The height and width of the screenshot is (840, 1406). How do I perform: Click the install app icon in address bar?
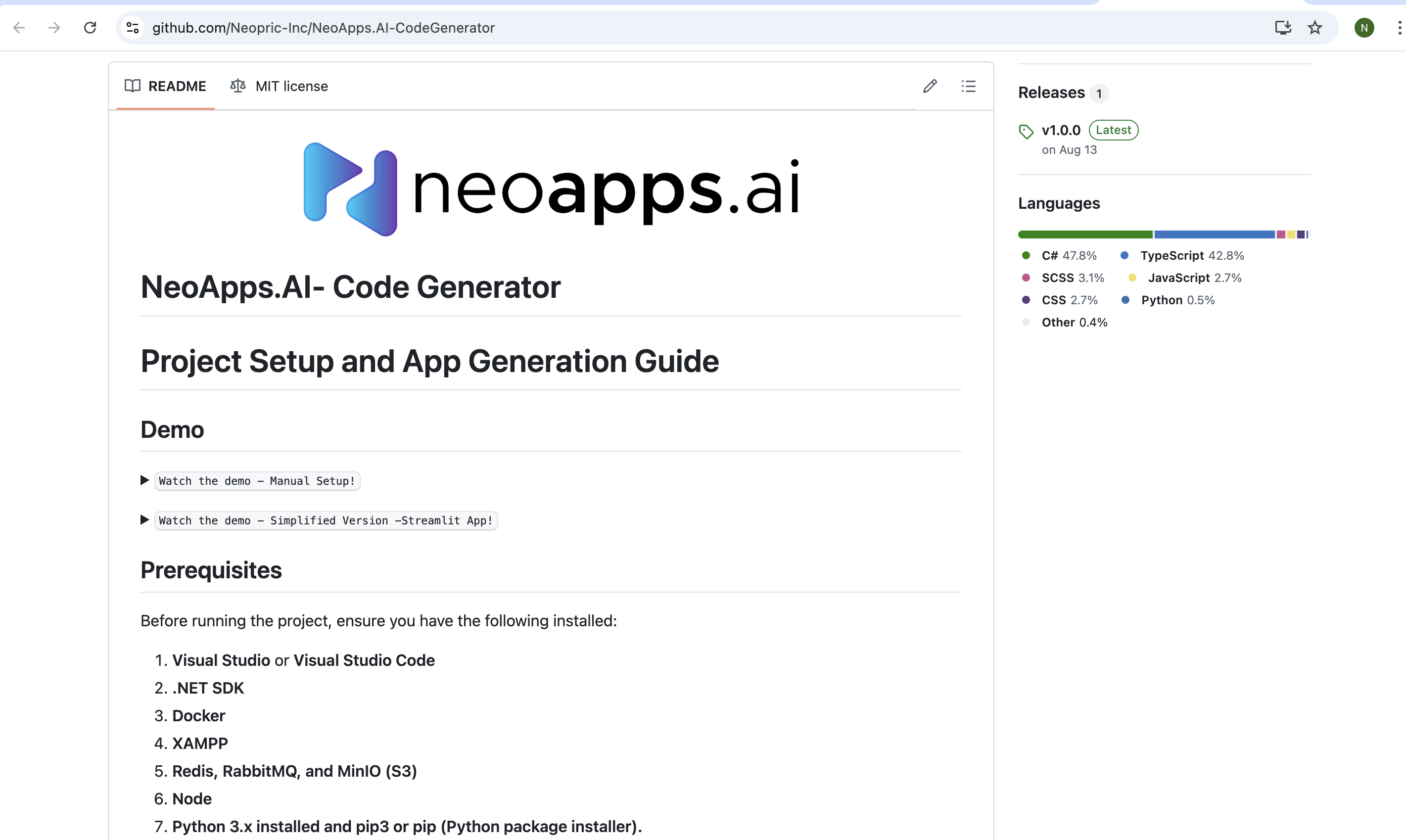point(1283,27)
